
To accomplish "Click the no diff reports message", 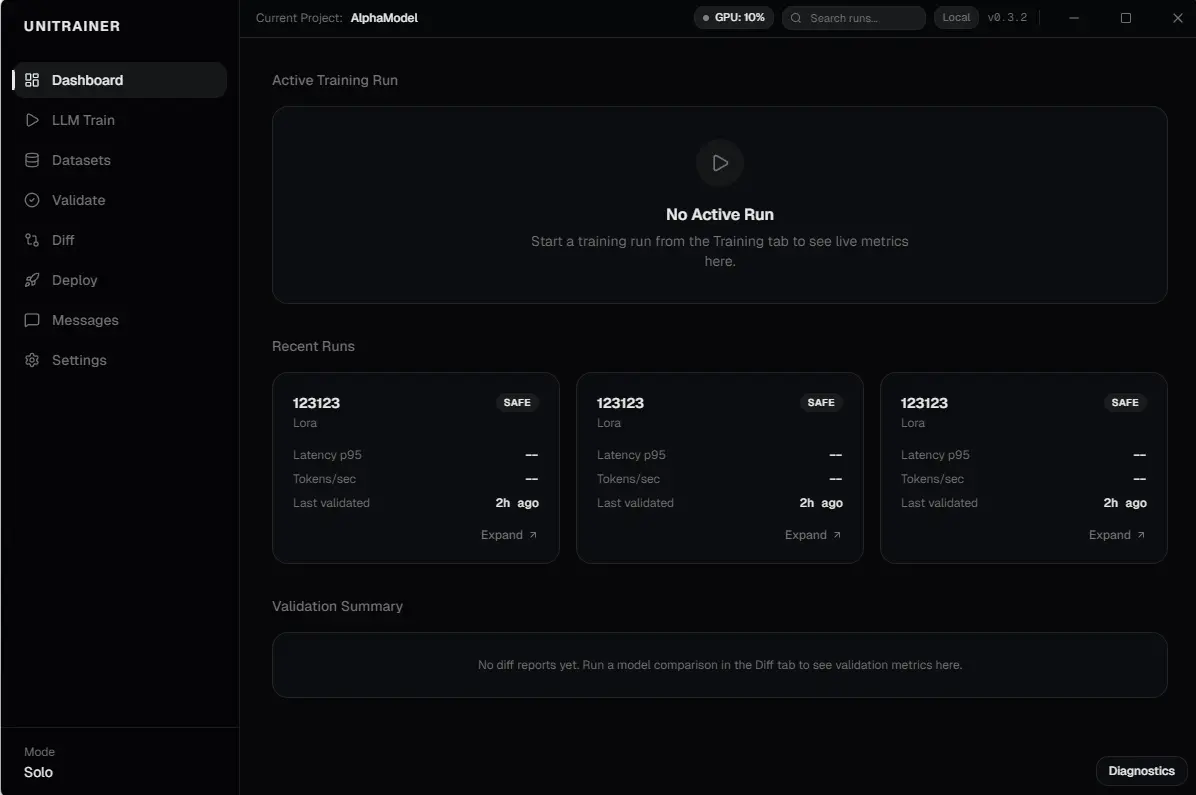I will point(719,665).
